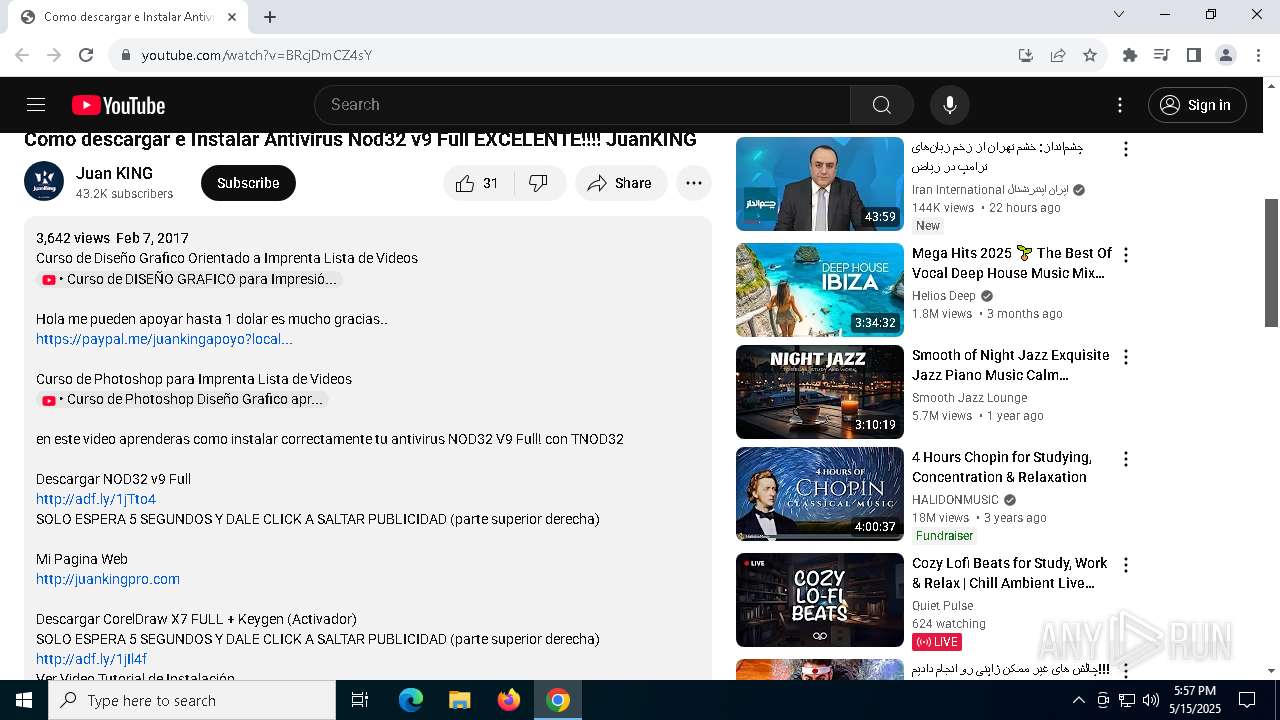The image size is (1280, 720).
Task: Open the paypal.me juankingapoyo link
Action: coord(164,339)
